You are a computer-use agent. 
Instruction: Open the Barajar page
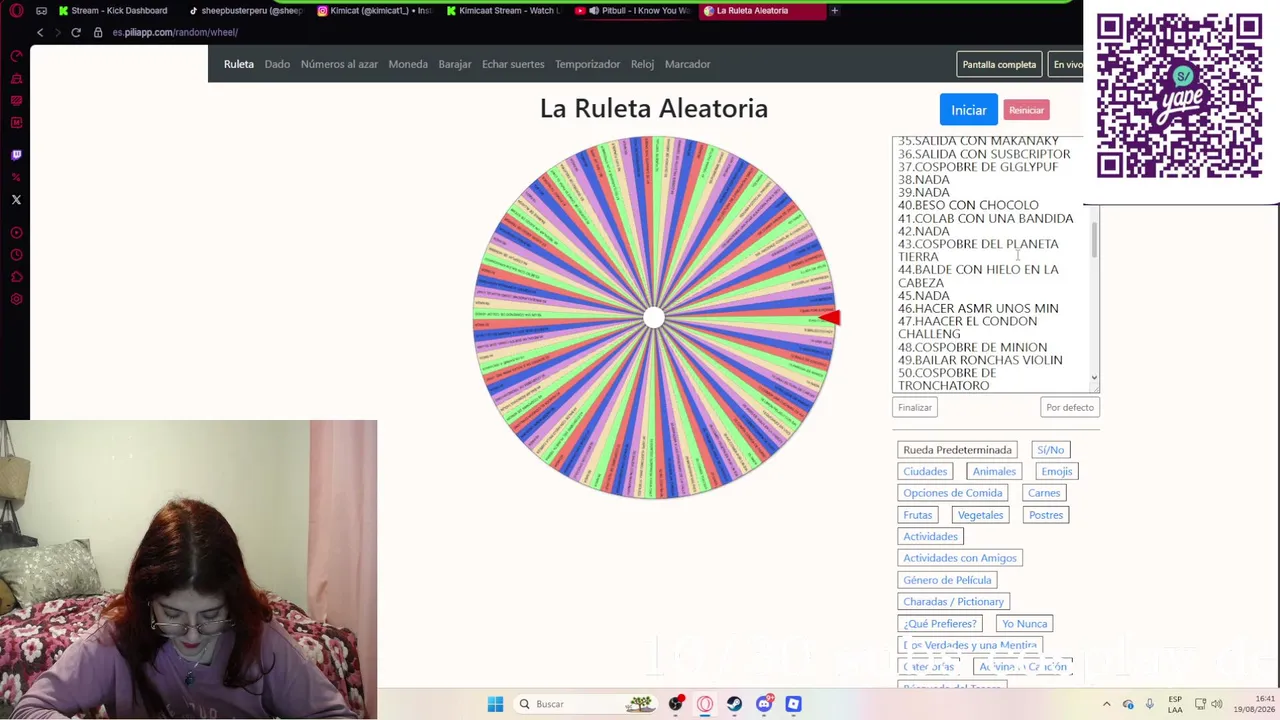[x=455, y=64]
